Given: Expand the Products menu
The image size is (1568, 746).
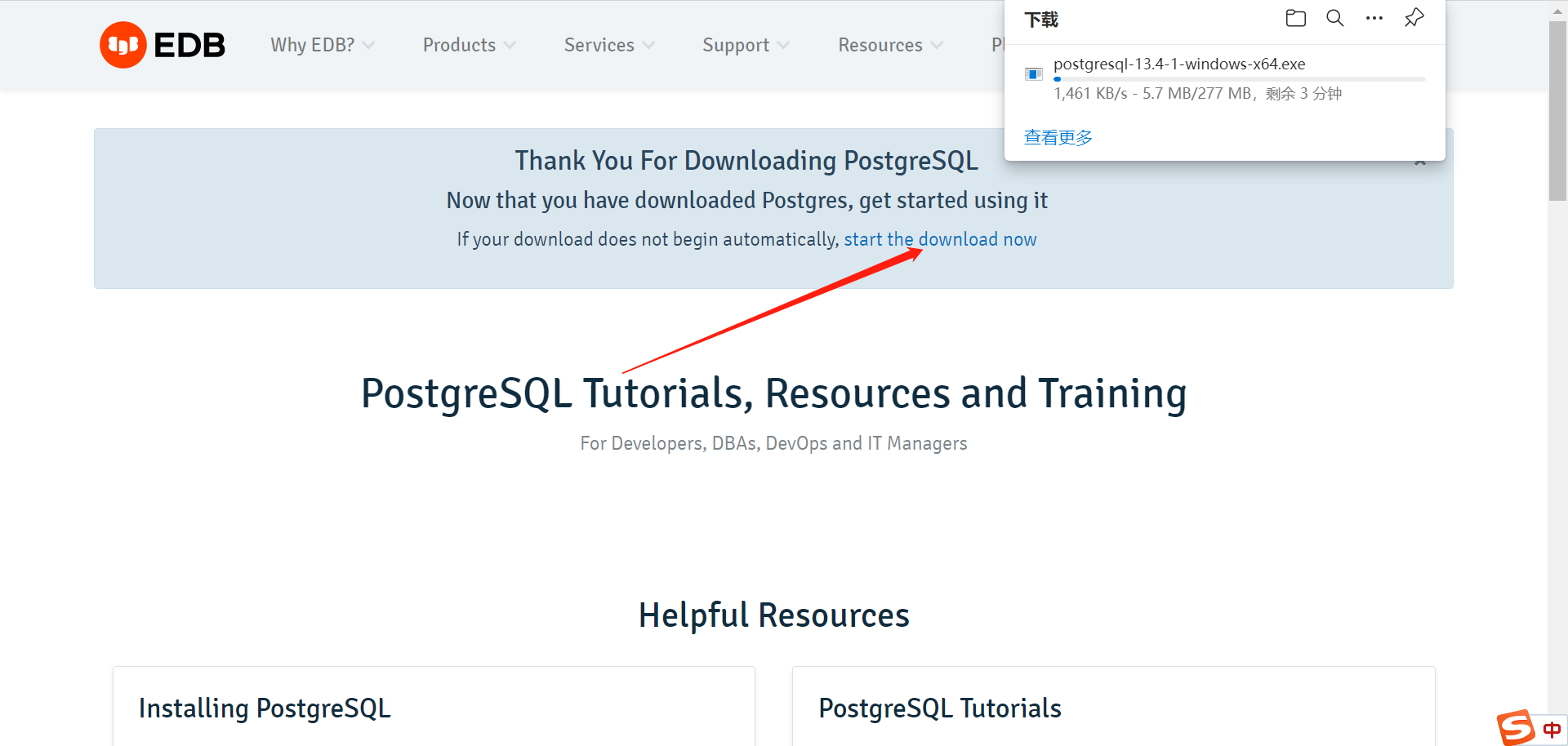Looking at the screenshot, I should [470, 45].
